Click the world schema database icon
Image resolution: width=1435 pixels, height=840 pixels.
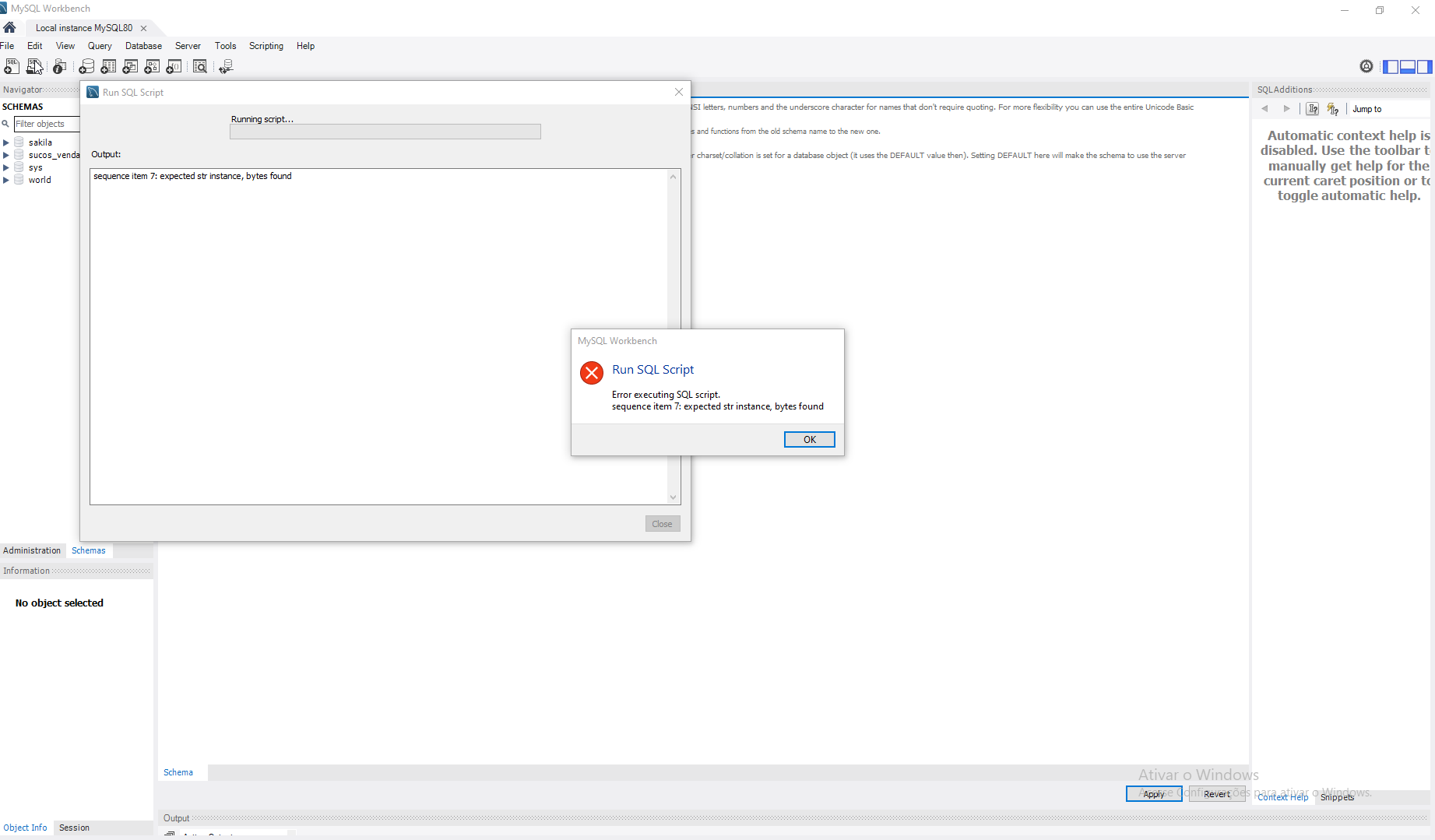coord(19,180)
